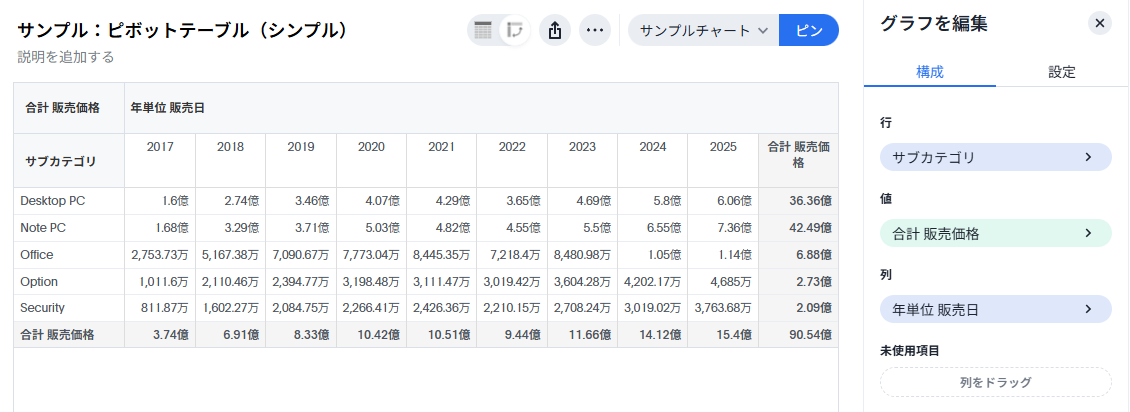This screenshot has height=412, width=1130.
Task: Open the three-dot more options menu
Action: (595, 30)
